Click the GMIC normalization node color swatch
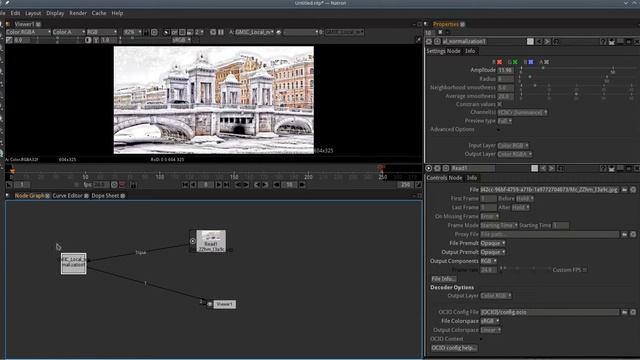 coord(530,42)
